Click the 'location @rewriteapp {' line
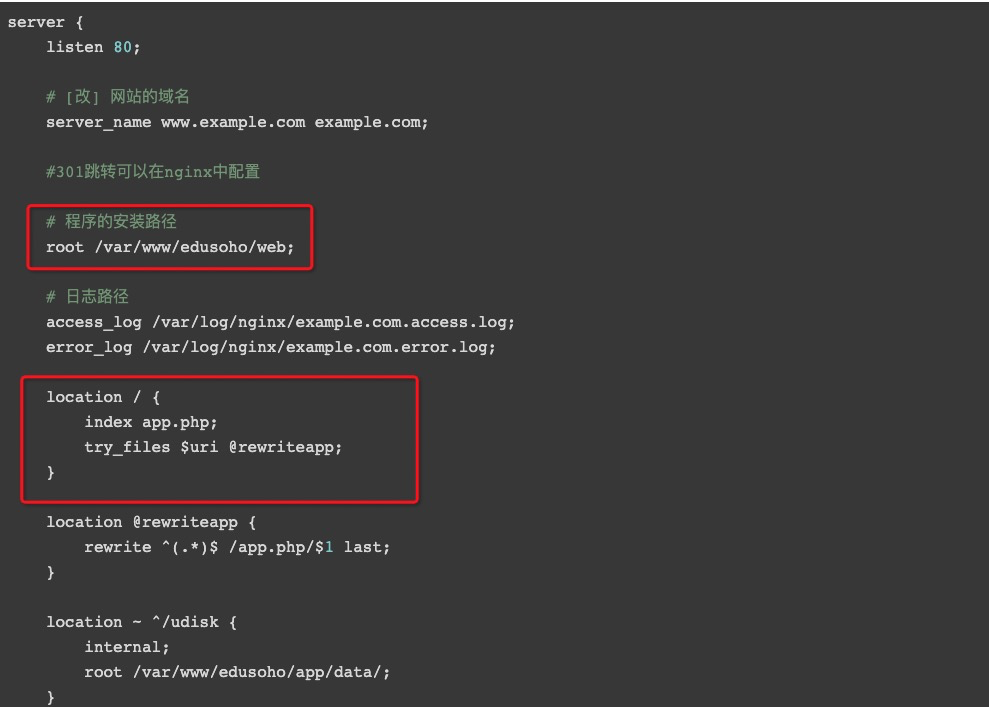The image size is (989, 707). pos(151,522)
